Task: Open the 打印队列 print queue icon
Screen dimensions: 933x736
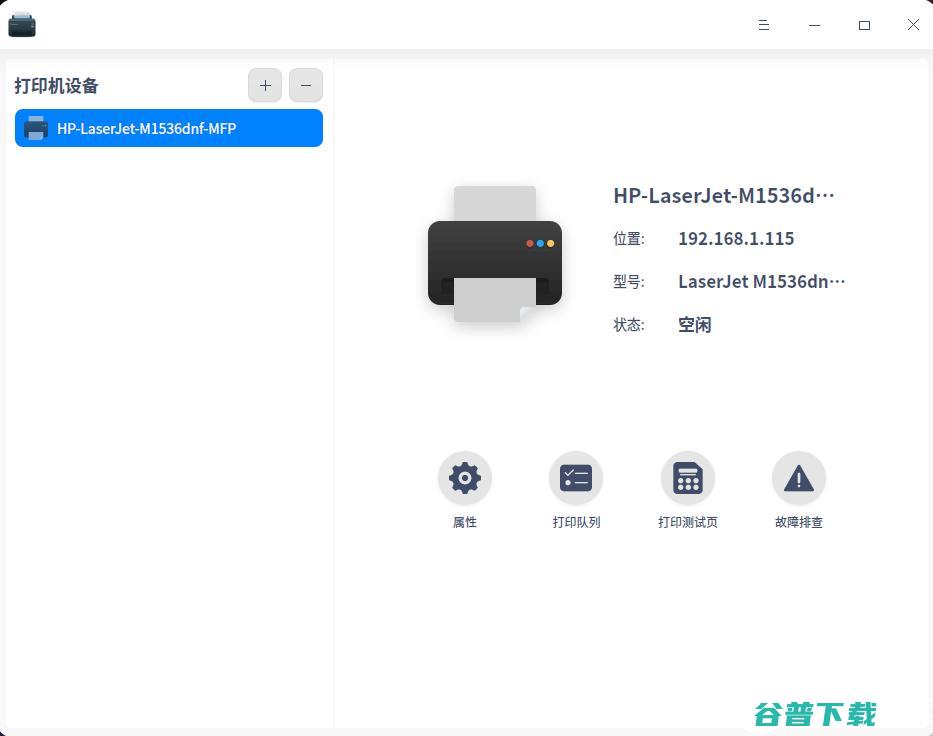Action: [576, 478]
